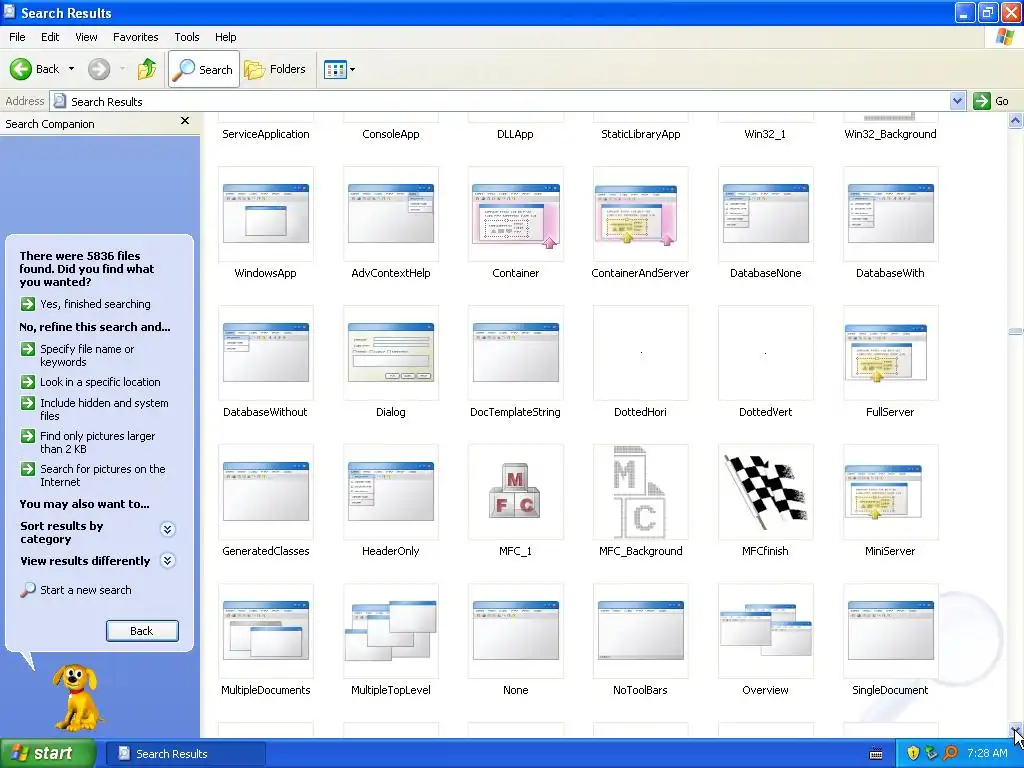Toggle the Folders toolbar button
This screenshot has height=768, width=1024.
tap(274, 69)
